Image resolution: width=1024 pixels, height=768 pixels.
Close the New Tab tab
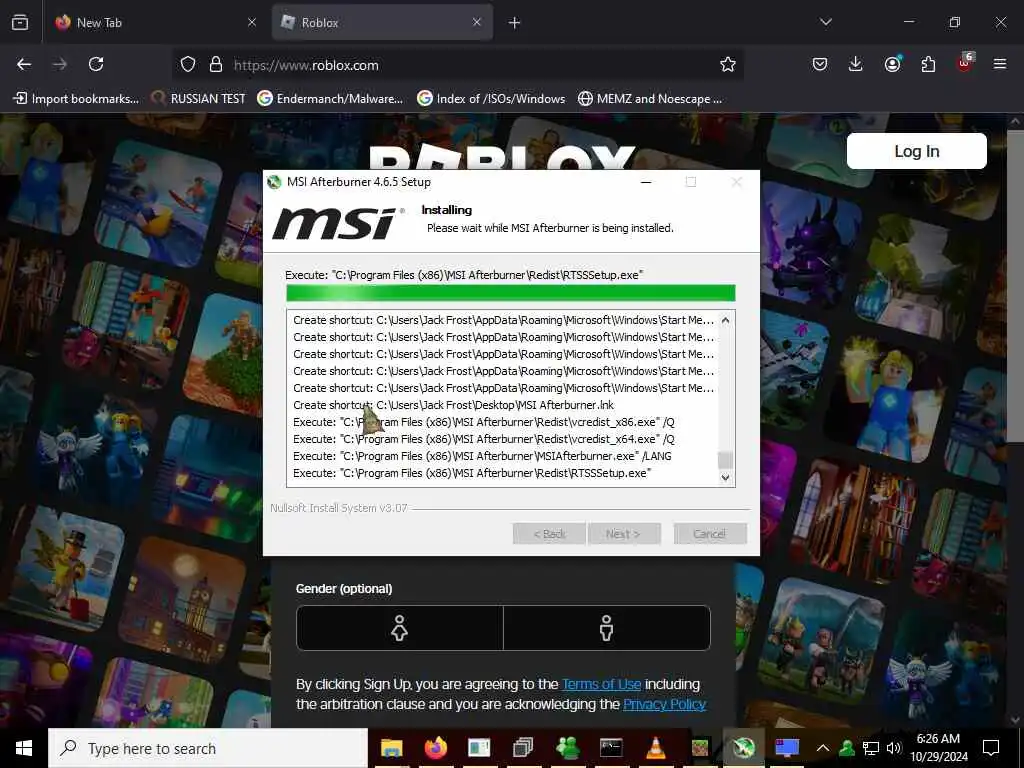(x=252, y=22)
